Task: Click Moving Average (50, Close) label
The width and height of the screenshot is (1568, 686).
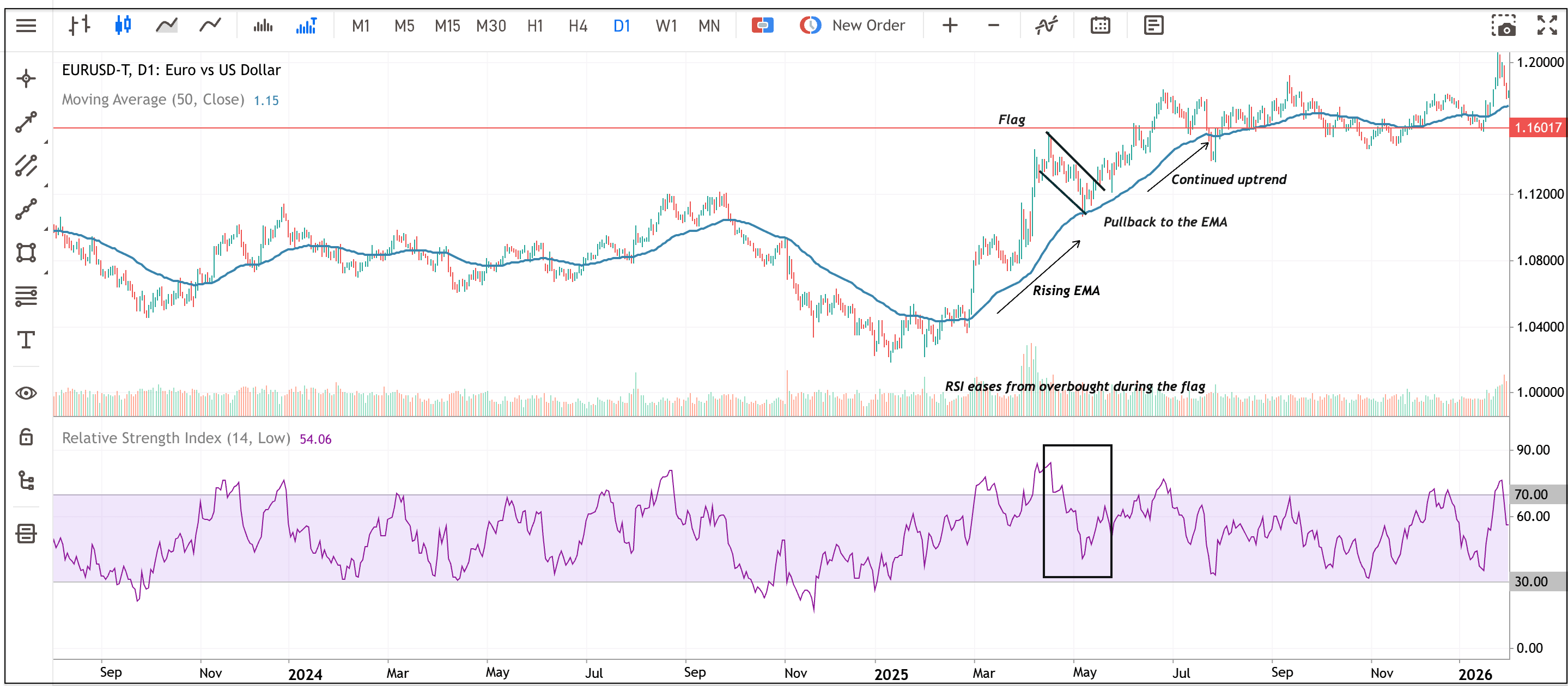Action: point(153,100)
